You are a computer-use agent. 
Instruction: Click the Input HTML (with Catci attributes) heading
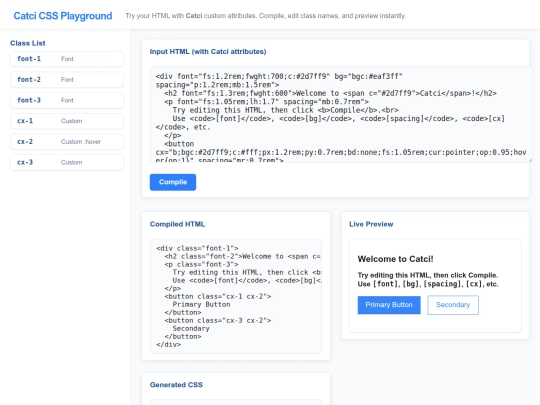click(208, 52)
